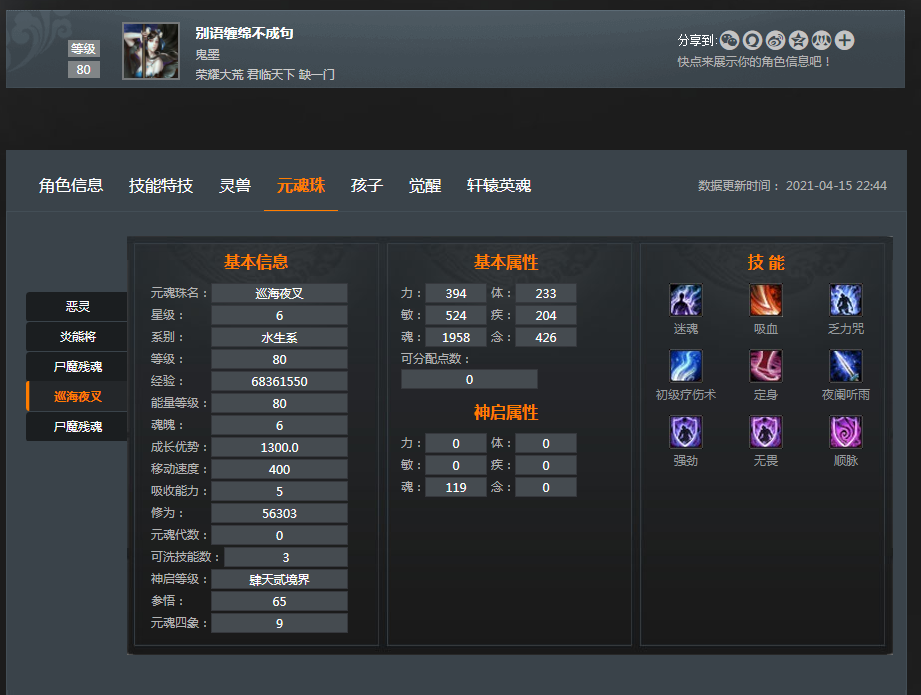Click the 顺脉 spiral skill icon
The height and width of the screenshot is (695, 921).
tap(845, 431)
